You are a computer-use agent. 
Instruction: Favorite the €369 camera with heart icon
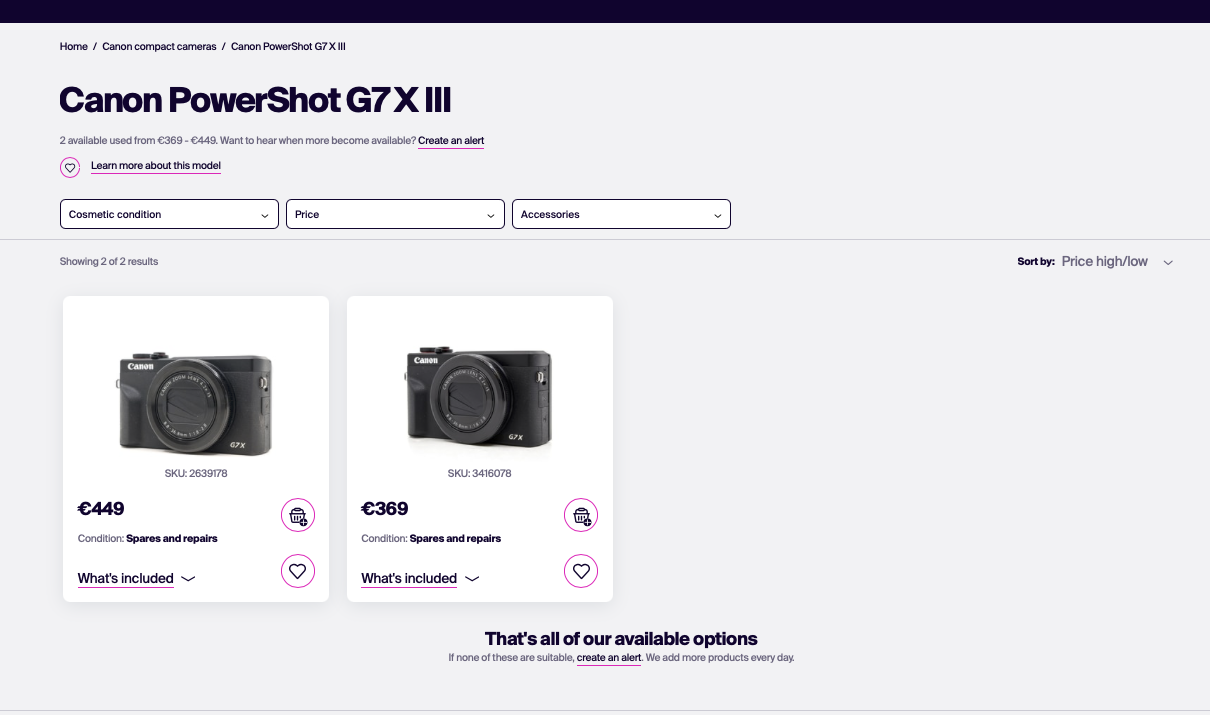pyautogui.click(x=581, y=571)
